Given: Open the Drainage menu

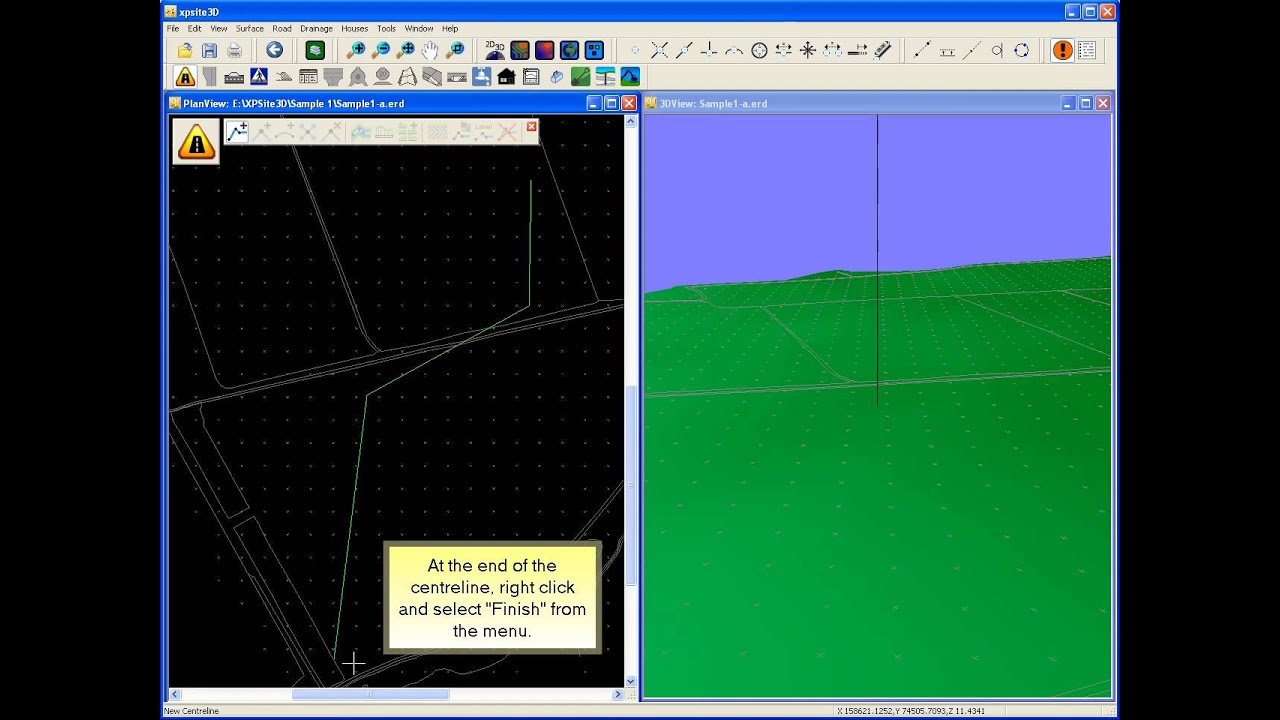Looking at the screenshot, I should tap(317, 29).
